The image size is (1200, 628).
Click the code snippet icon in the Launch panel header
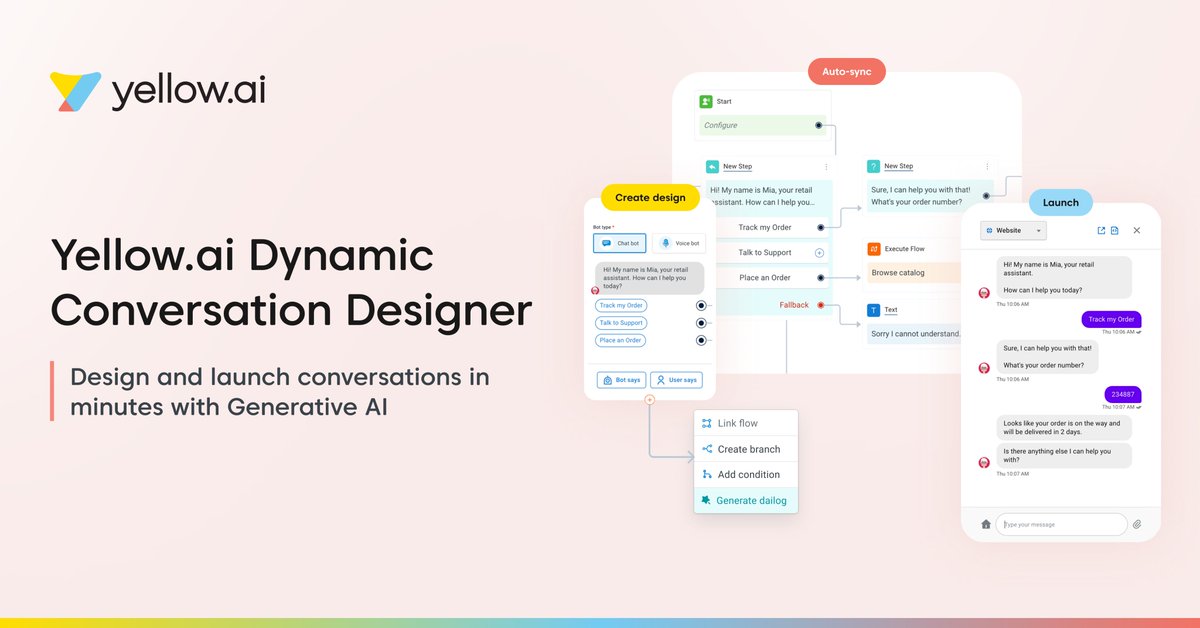[1115, 230]
